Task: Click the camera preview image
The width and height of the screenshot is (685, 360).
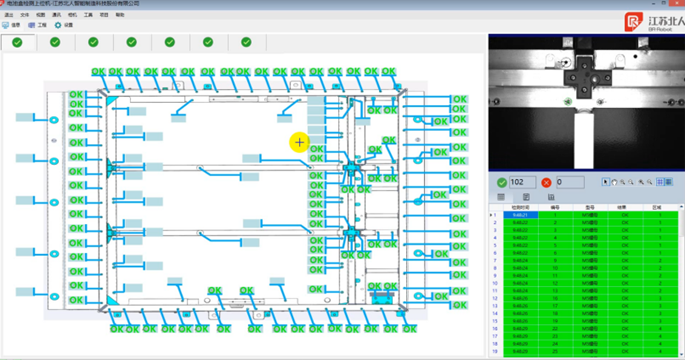Action: coord(587,103)
